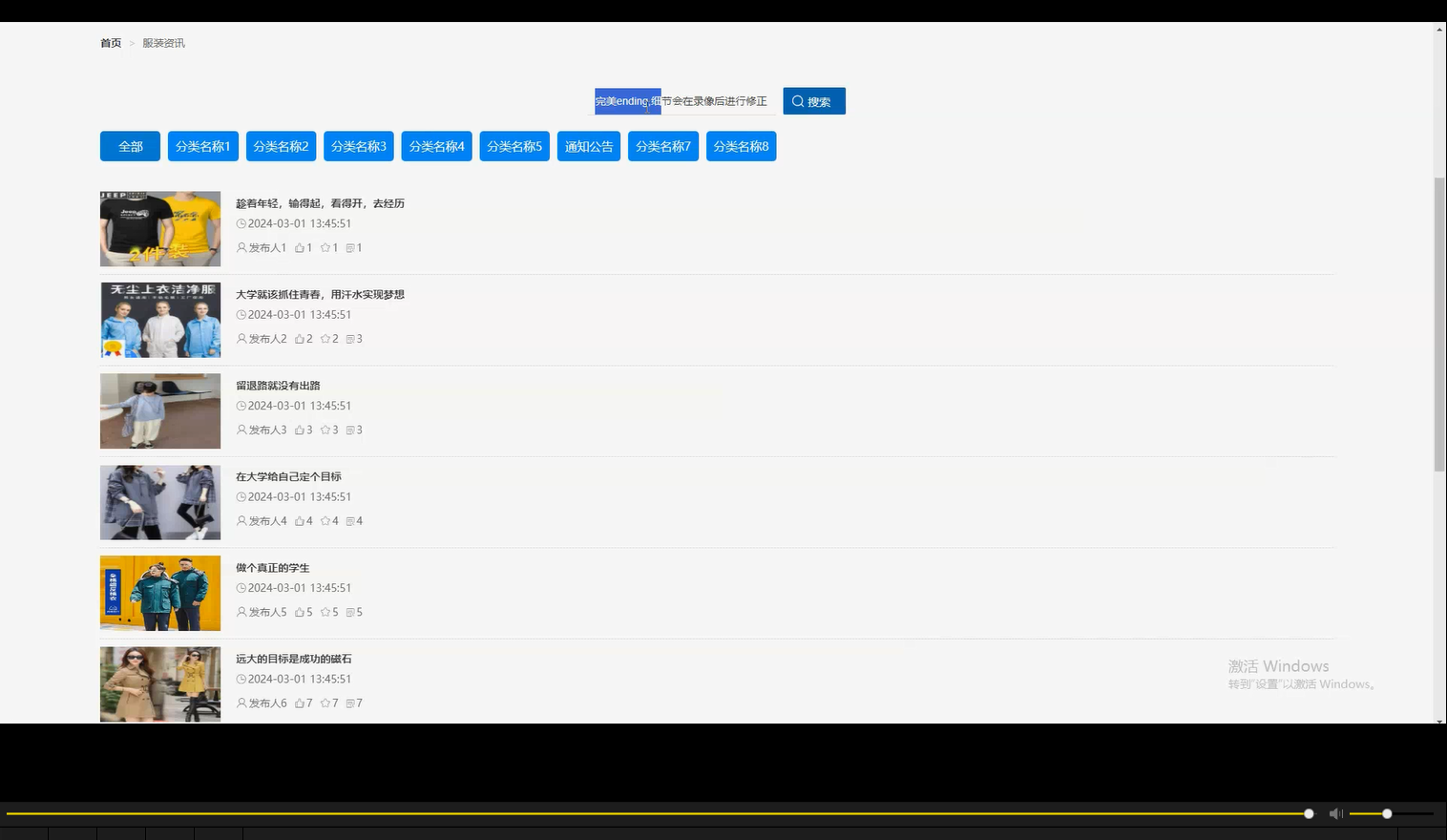Select the 分类名称3 category
Viewport: 1447px width, 840px height.
point(359,146)
